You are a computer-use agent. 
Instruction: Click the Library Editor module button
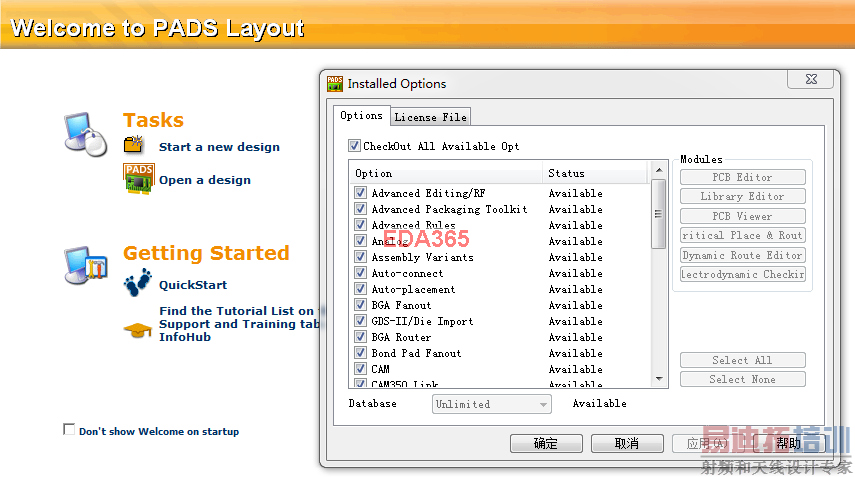(743, 196)
